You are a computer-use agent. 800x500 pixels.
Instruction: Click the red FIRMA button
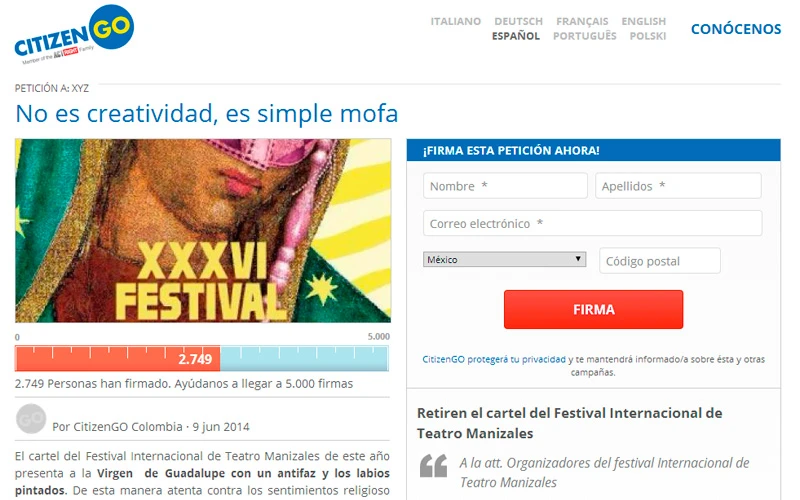tap(593, 309)
